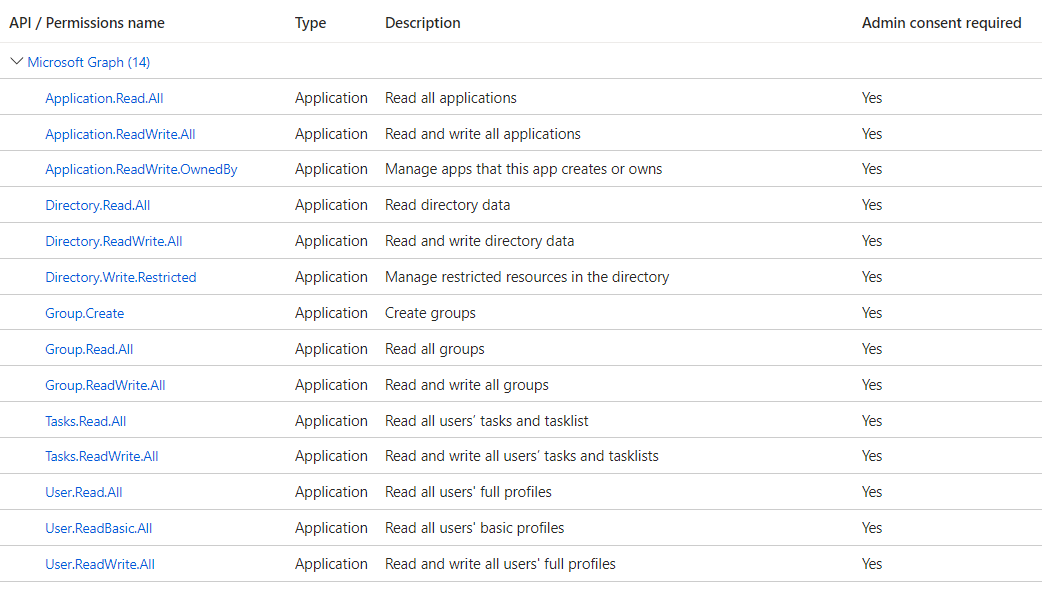Open the Application.ReadWrite.All permission
The image size is (1042, 594).
coord(120,134)
